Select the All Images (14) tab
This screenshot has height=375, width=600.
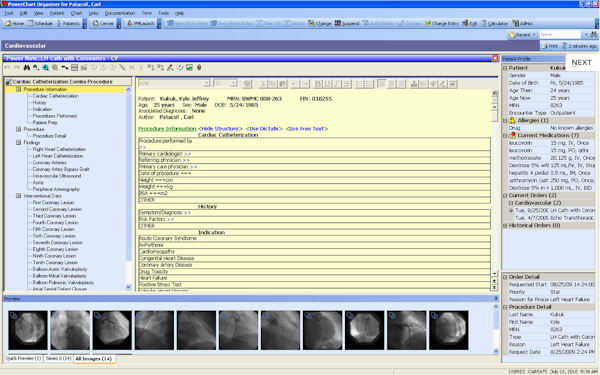(93, 359)
